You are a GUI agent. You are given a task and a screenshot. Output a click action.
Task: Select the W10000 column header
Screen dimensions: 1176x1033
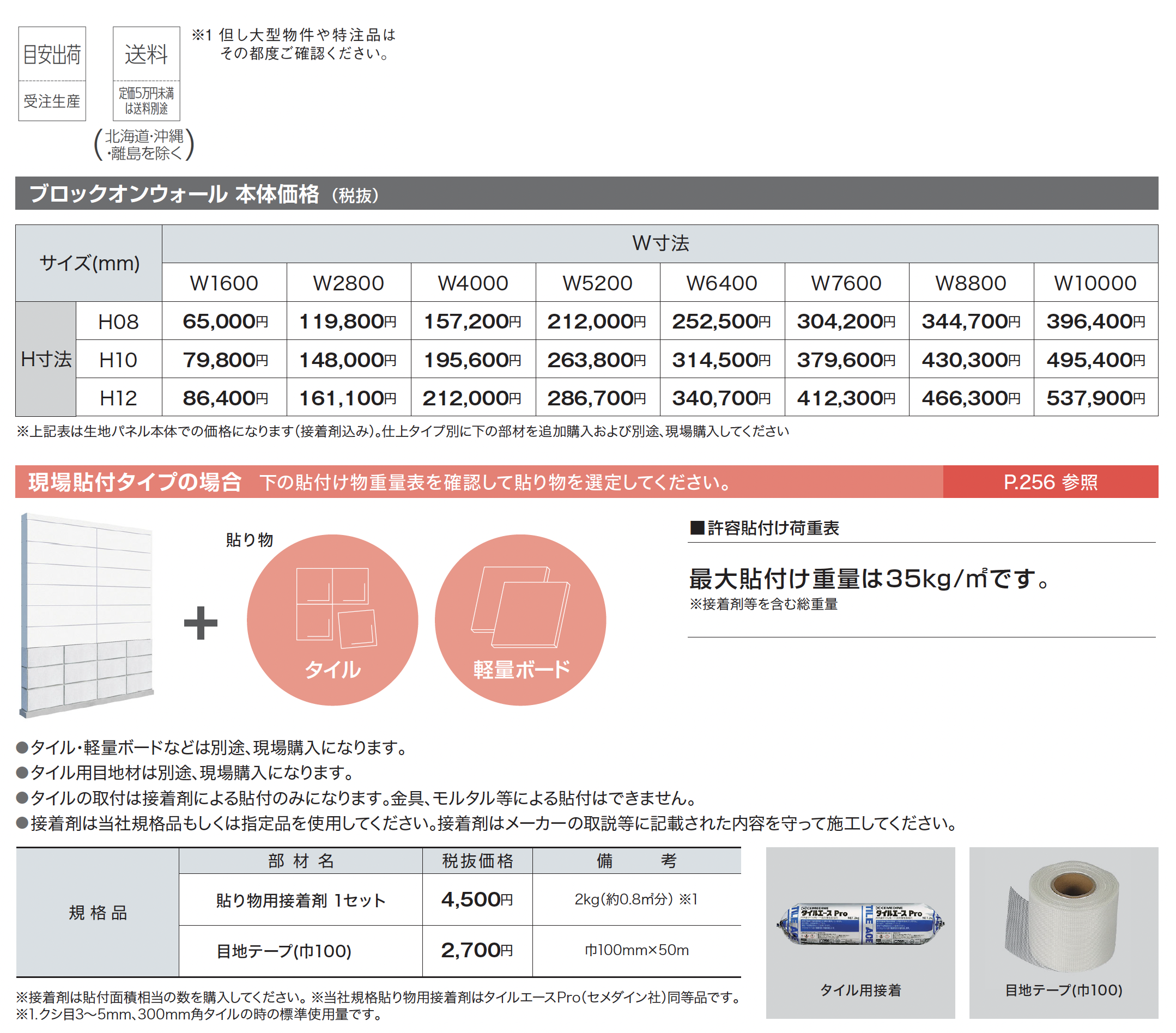pos(1095,283)
